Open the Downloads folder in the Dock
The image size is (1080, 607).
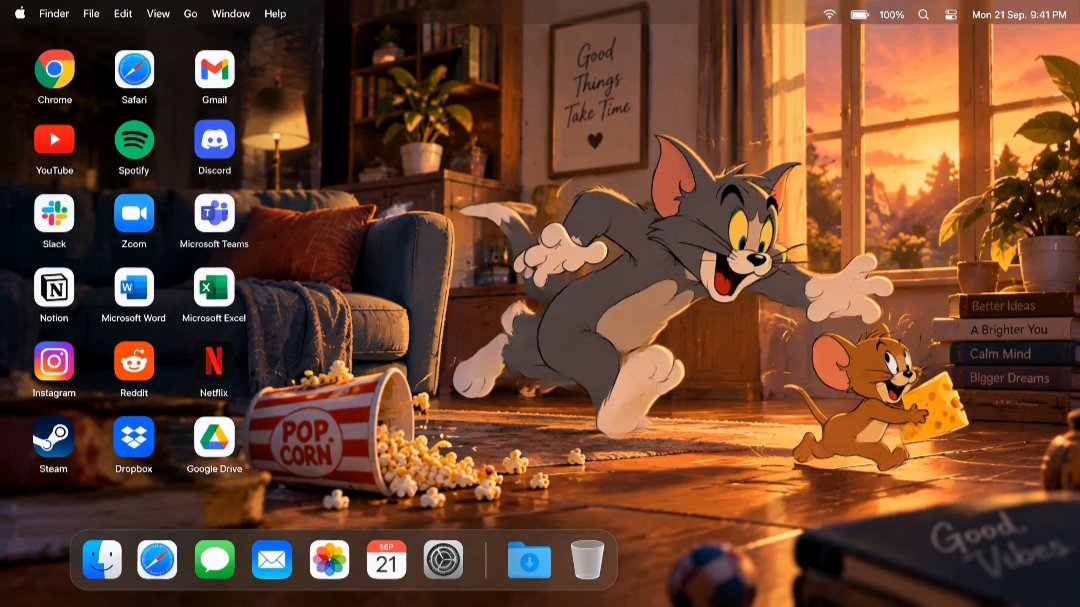(x=529, y=559)
